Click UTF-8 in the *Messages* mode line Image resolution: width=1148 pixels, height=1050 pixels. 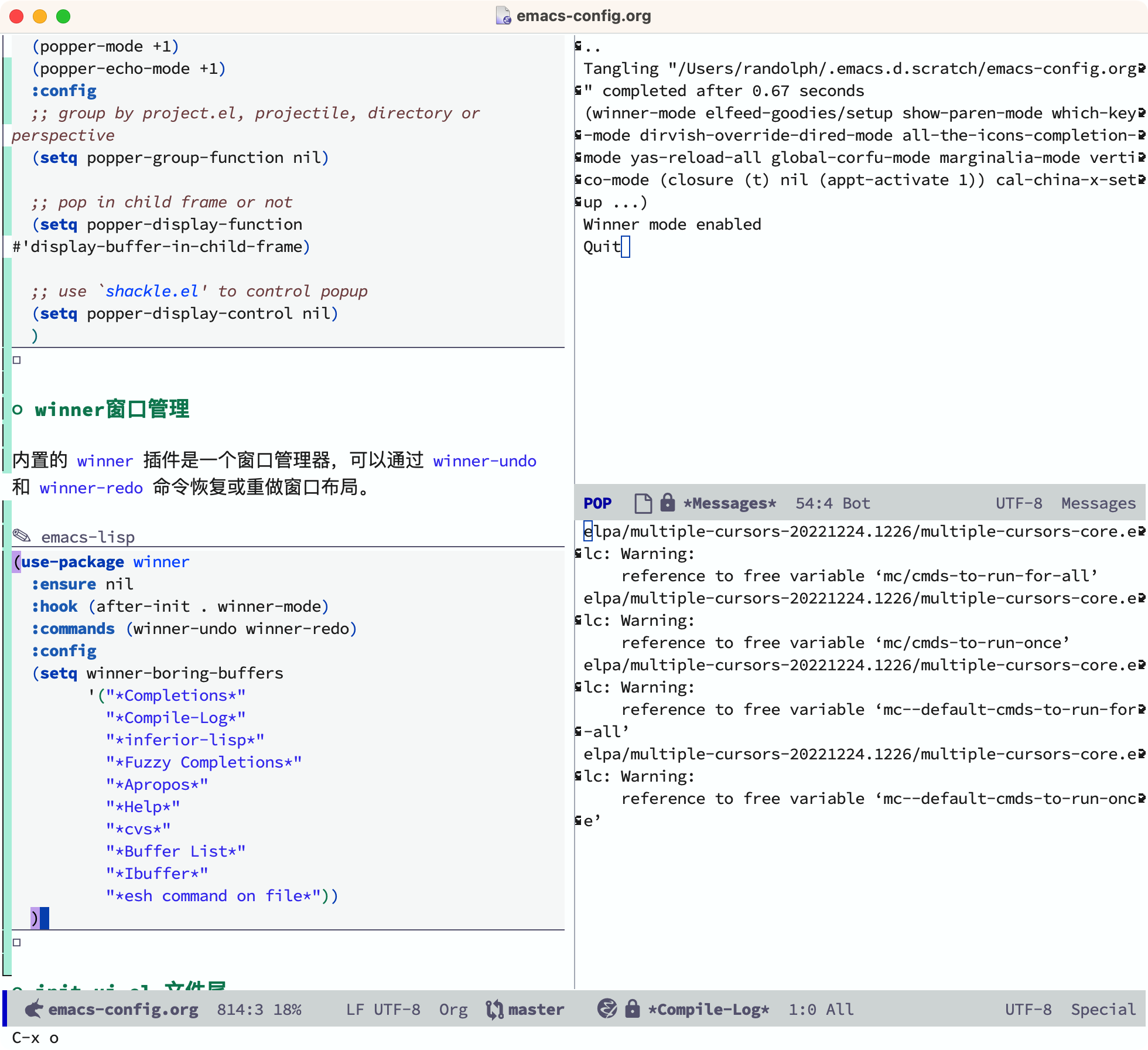tap(1019, 503)
